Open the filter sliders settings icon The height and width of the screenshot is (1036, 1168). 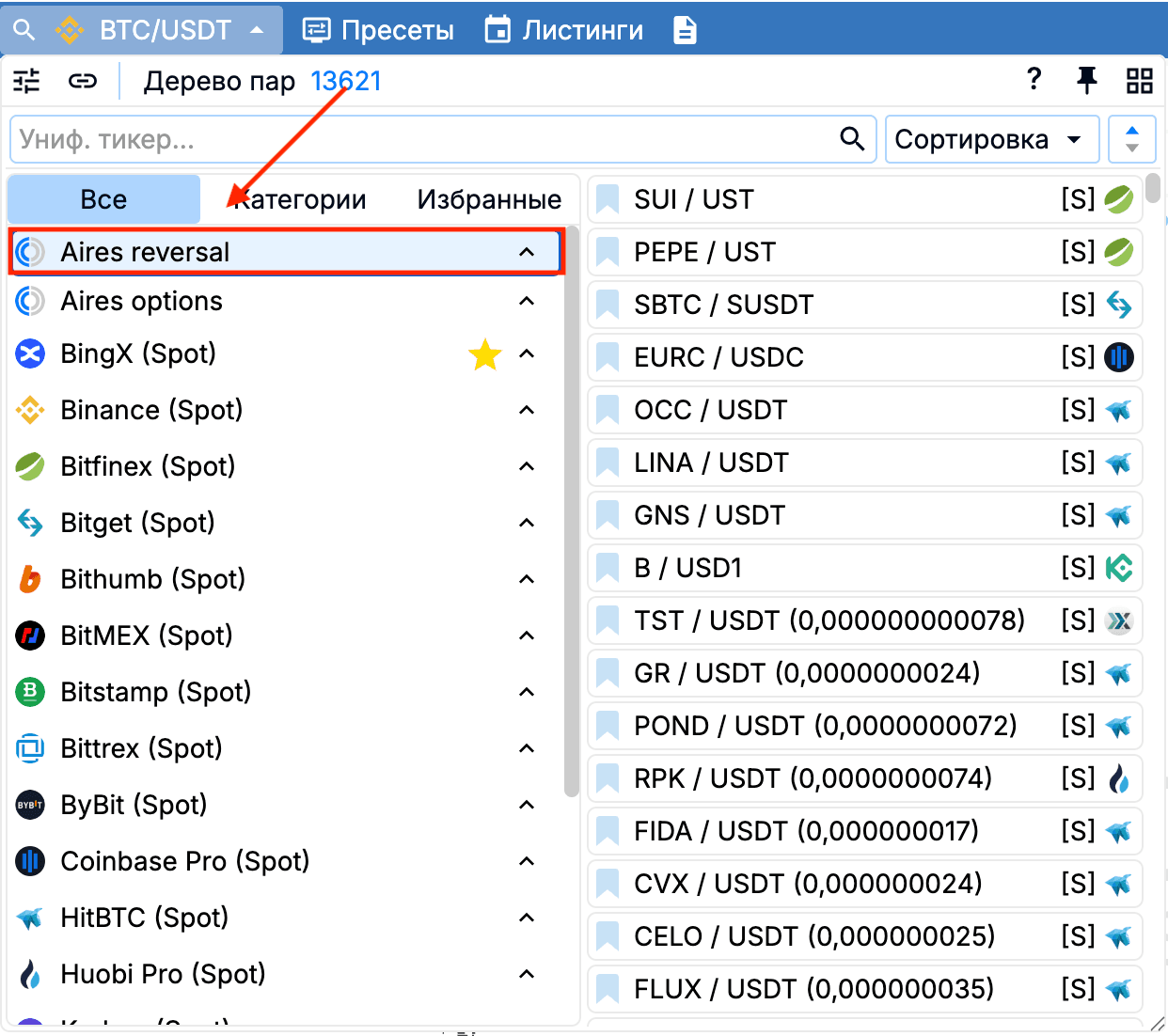[26, 82]
